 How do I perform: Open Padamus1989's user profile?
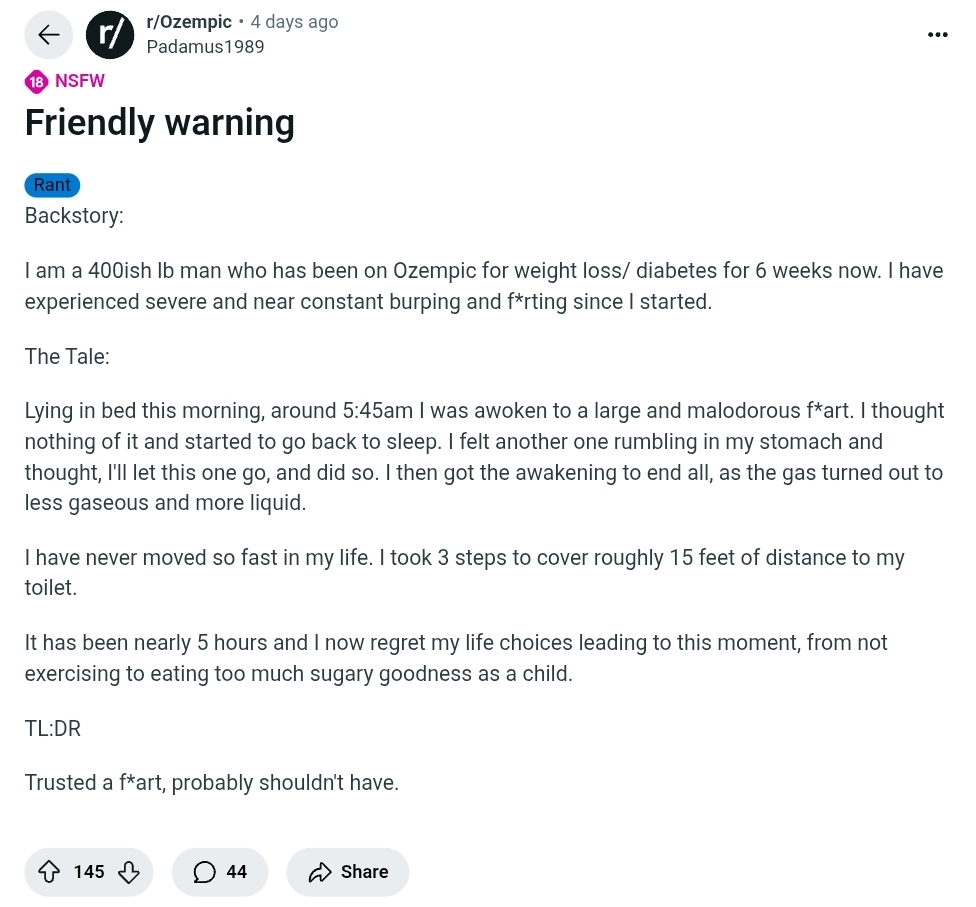pos(205,46)
